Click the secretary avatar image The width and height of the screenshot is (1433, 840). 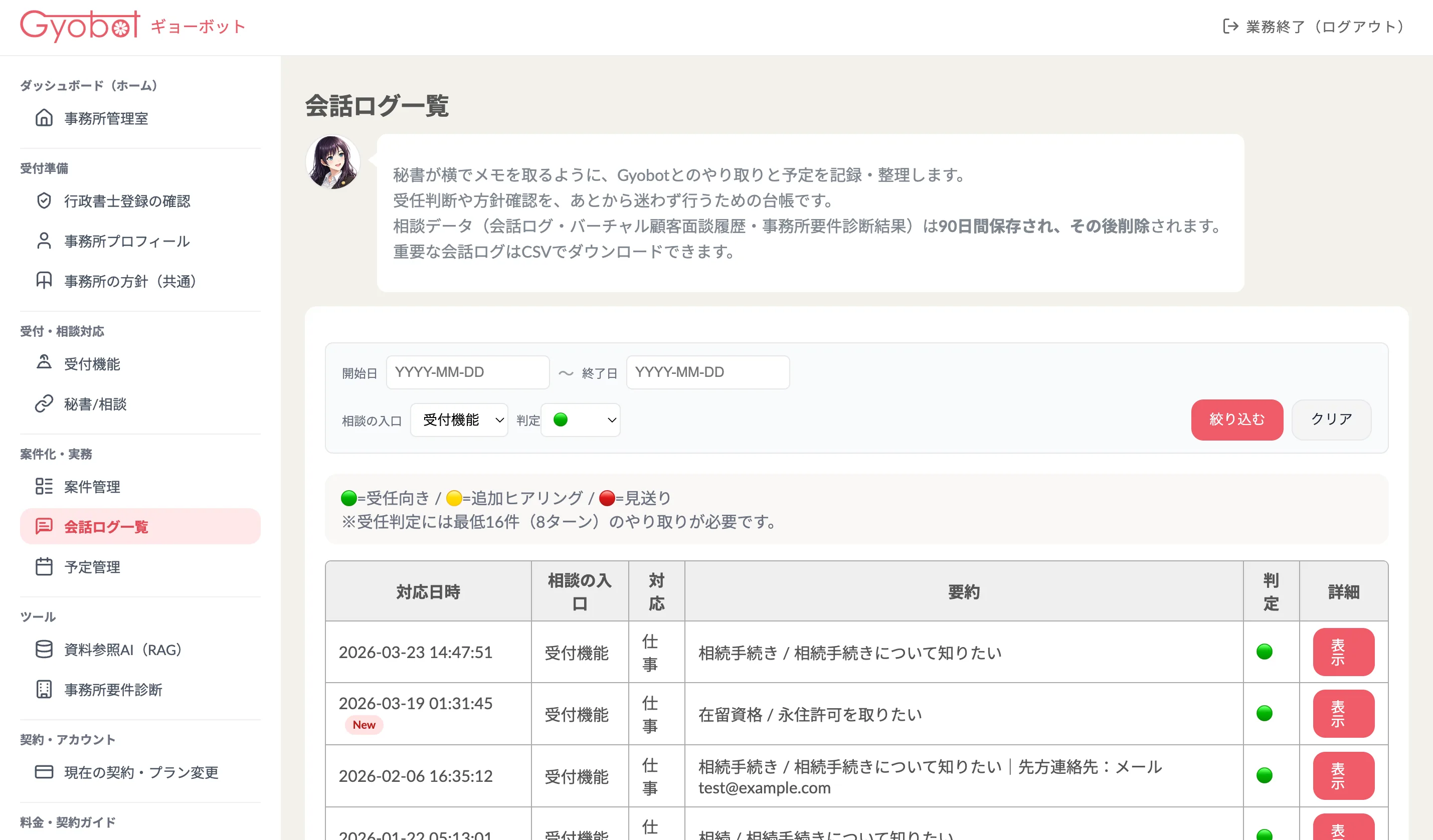pos(333,162)
